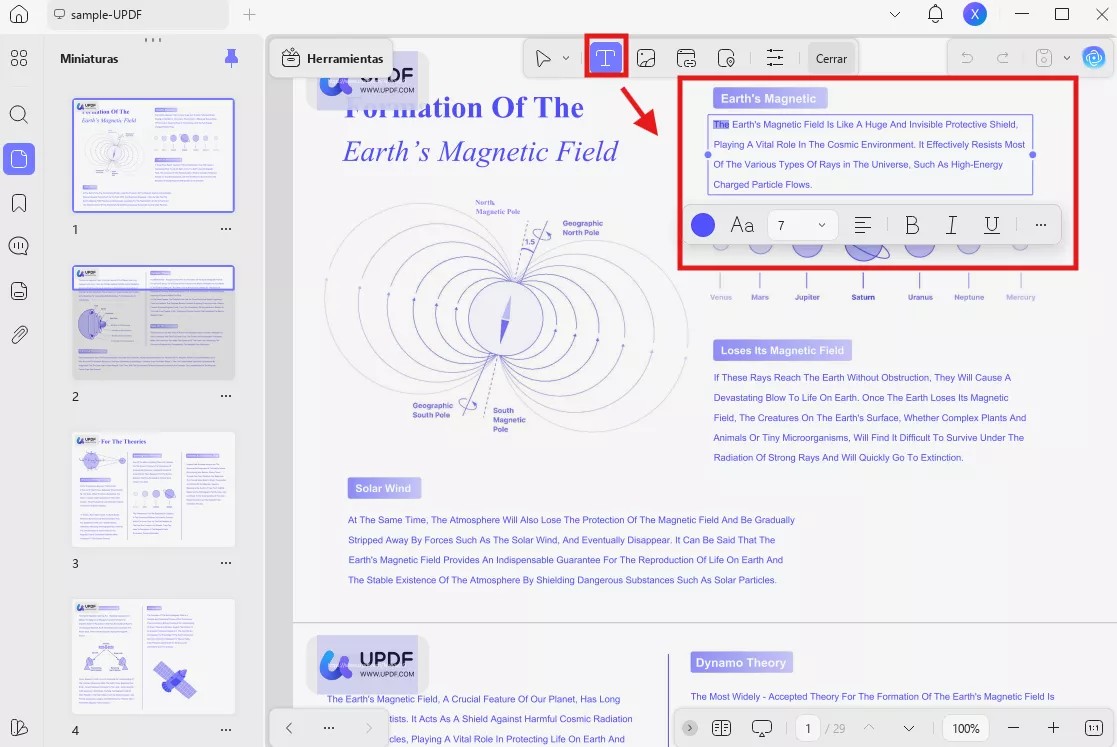
Task: Open the 100% zoom level box
Action: pyautogui.click(x=965, y=728)
